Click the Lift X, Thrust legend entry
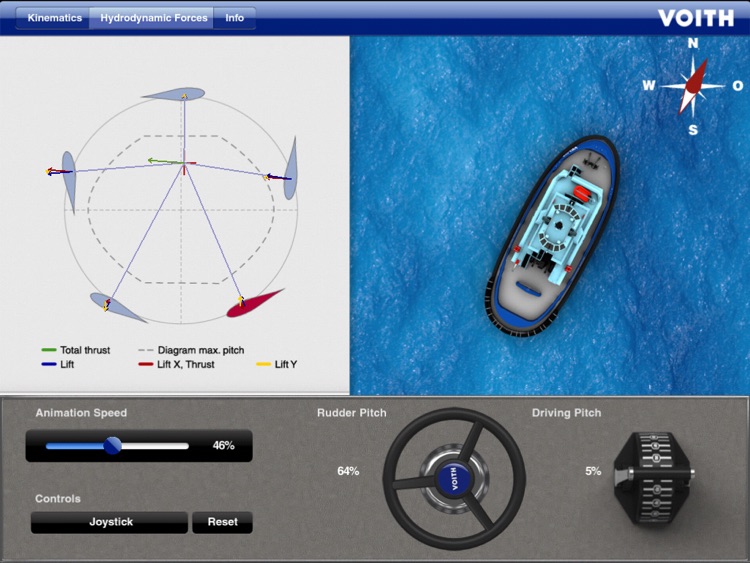750x563 pixels. tap(176, 364)
